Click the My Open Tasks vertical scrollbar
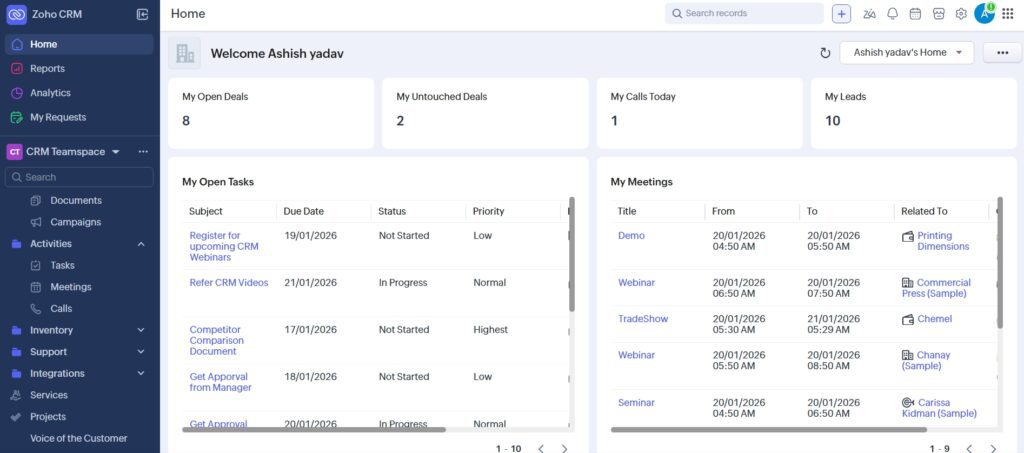The width and height of the screenshot is (1024, 453). click(572, 255)
